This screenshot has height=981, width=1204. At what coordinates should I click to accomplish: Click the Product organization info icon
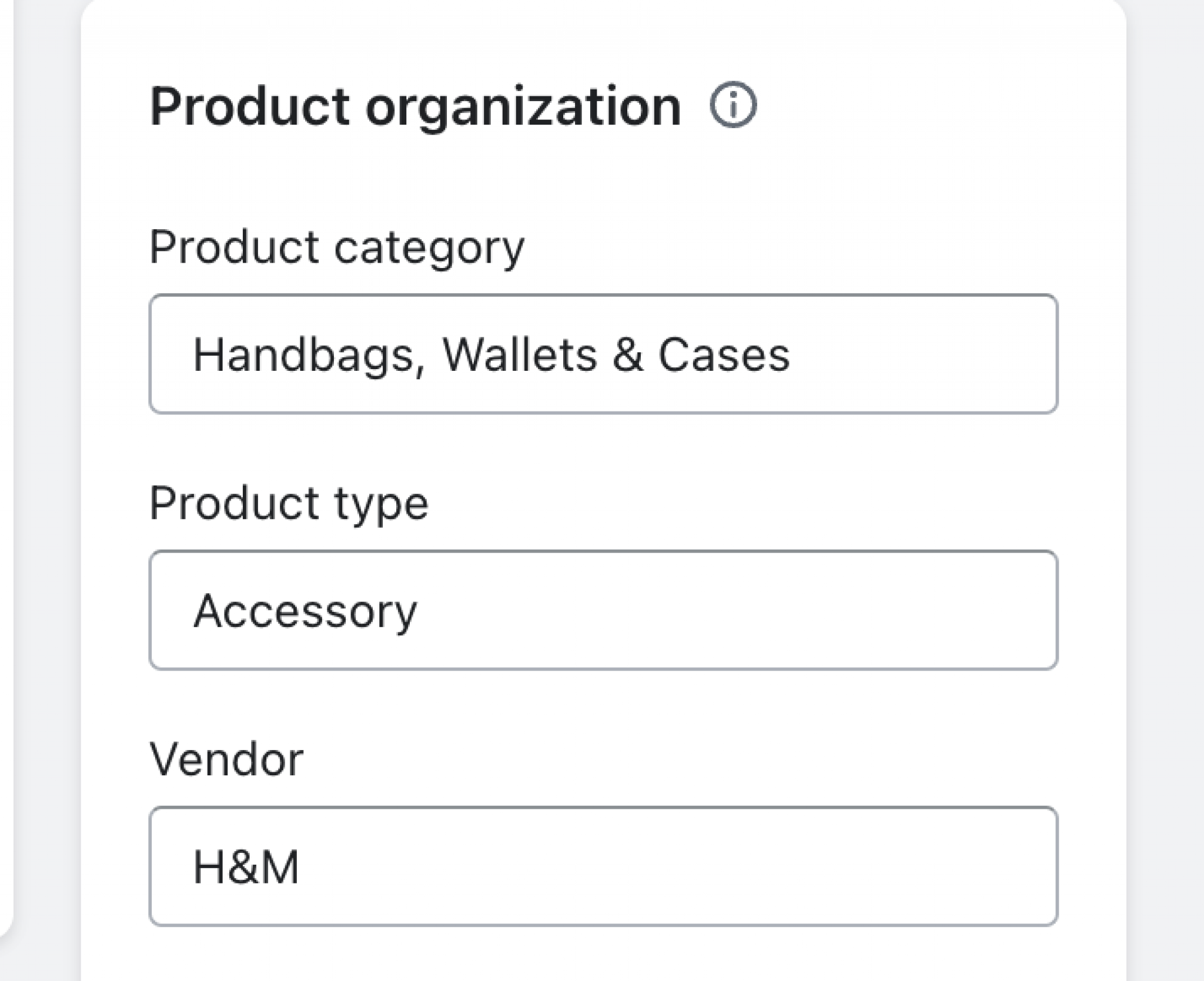pos(733,106)
